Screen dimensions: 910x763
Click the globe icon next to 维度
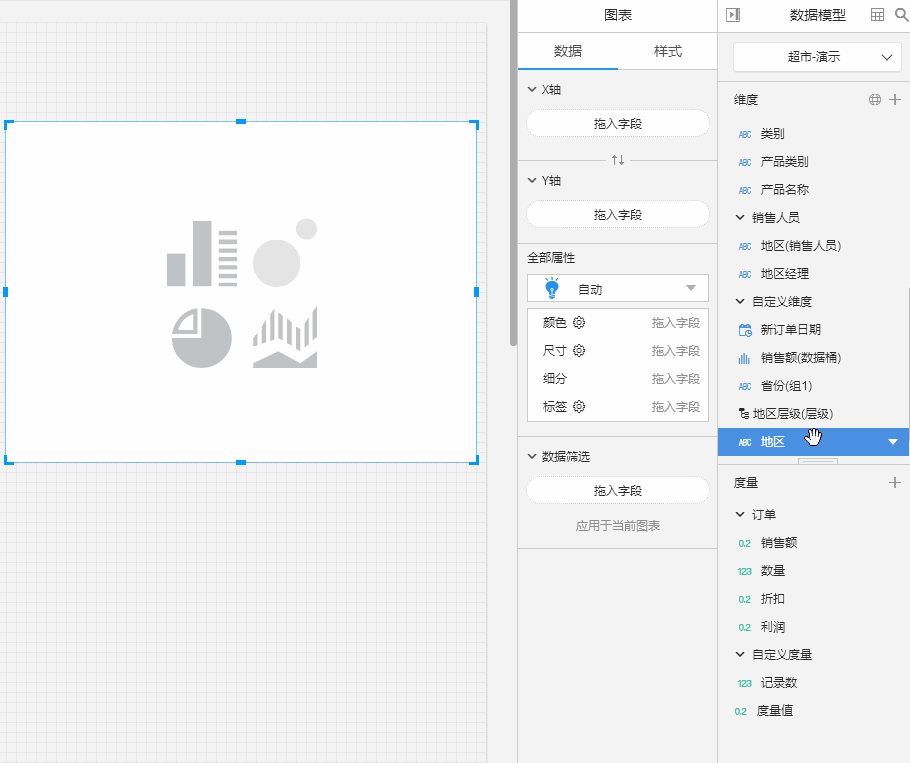tap(875, 100)
